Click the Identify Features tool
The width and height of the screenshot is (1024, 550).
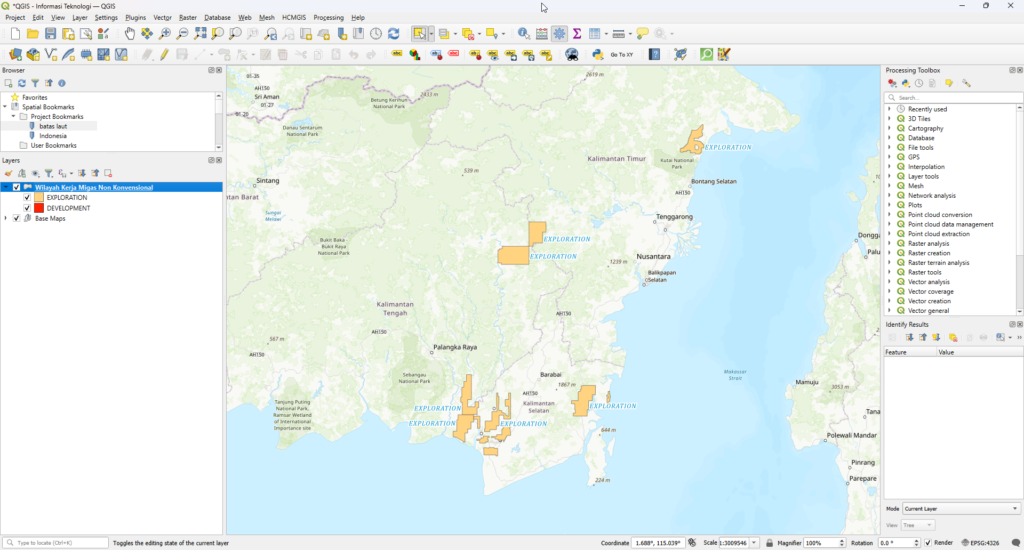pos(523,34)
